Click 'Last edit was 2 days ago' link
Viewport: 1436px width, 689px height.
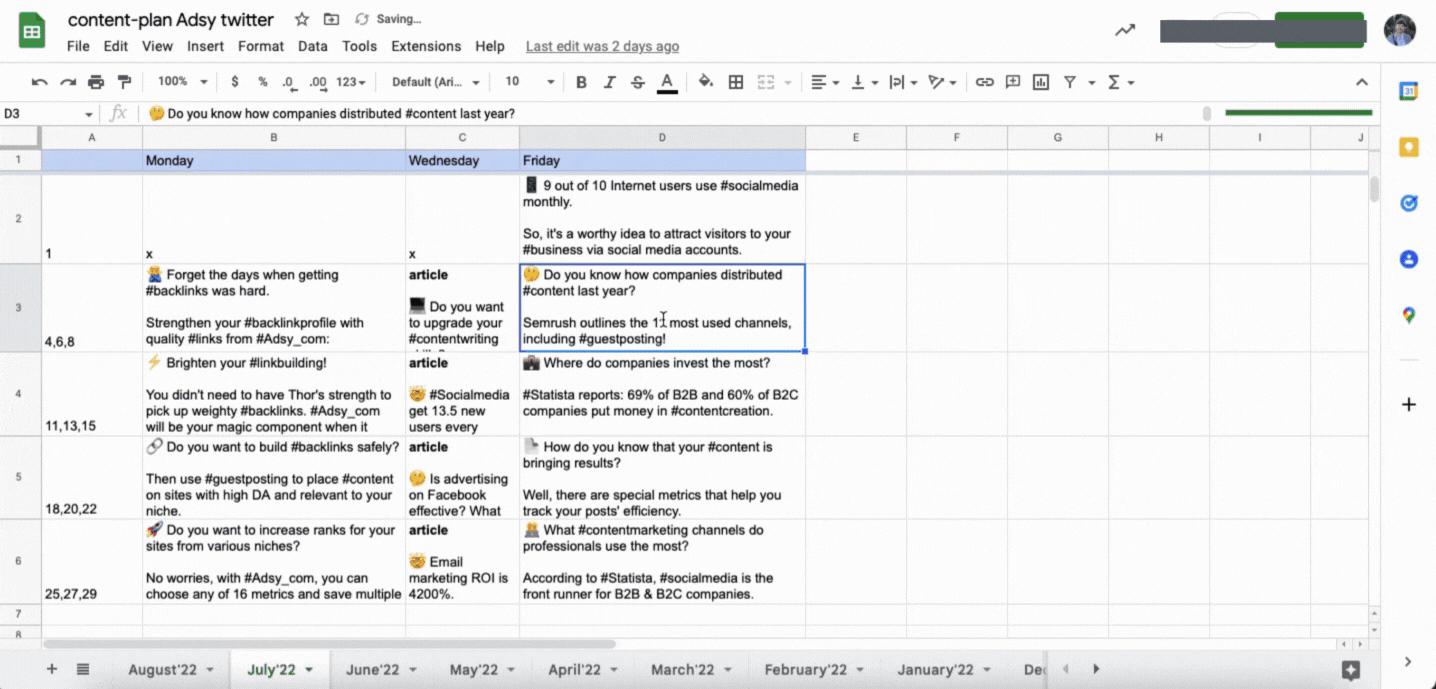[x=602, y=46]
